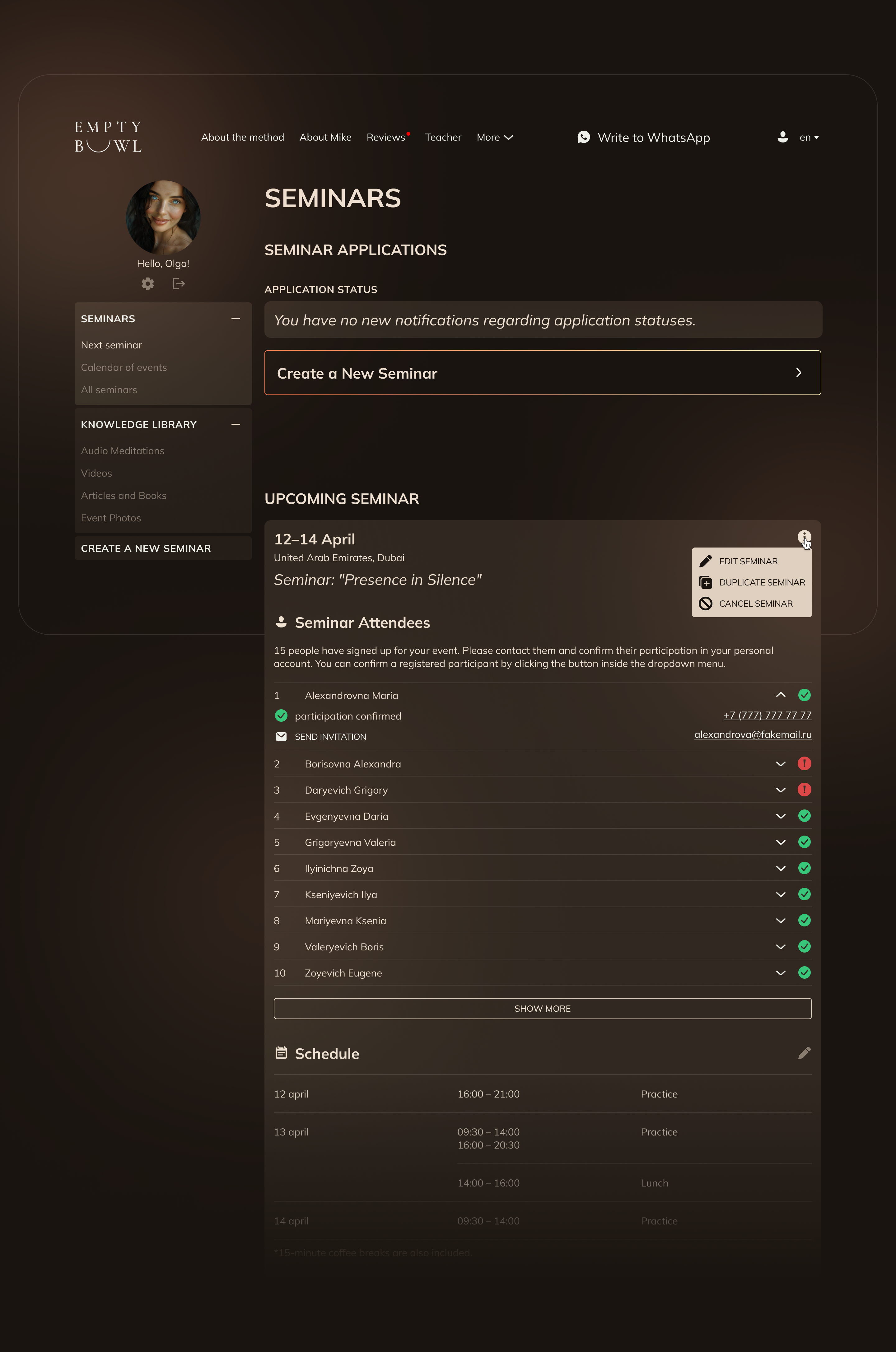Toggle red status for Daryevich Grigory
This screenshot has height=1352, width=896.
pos(804,790)
